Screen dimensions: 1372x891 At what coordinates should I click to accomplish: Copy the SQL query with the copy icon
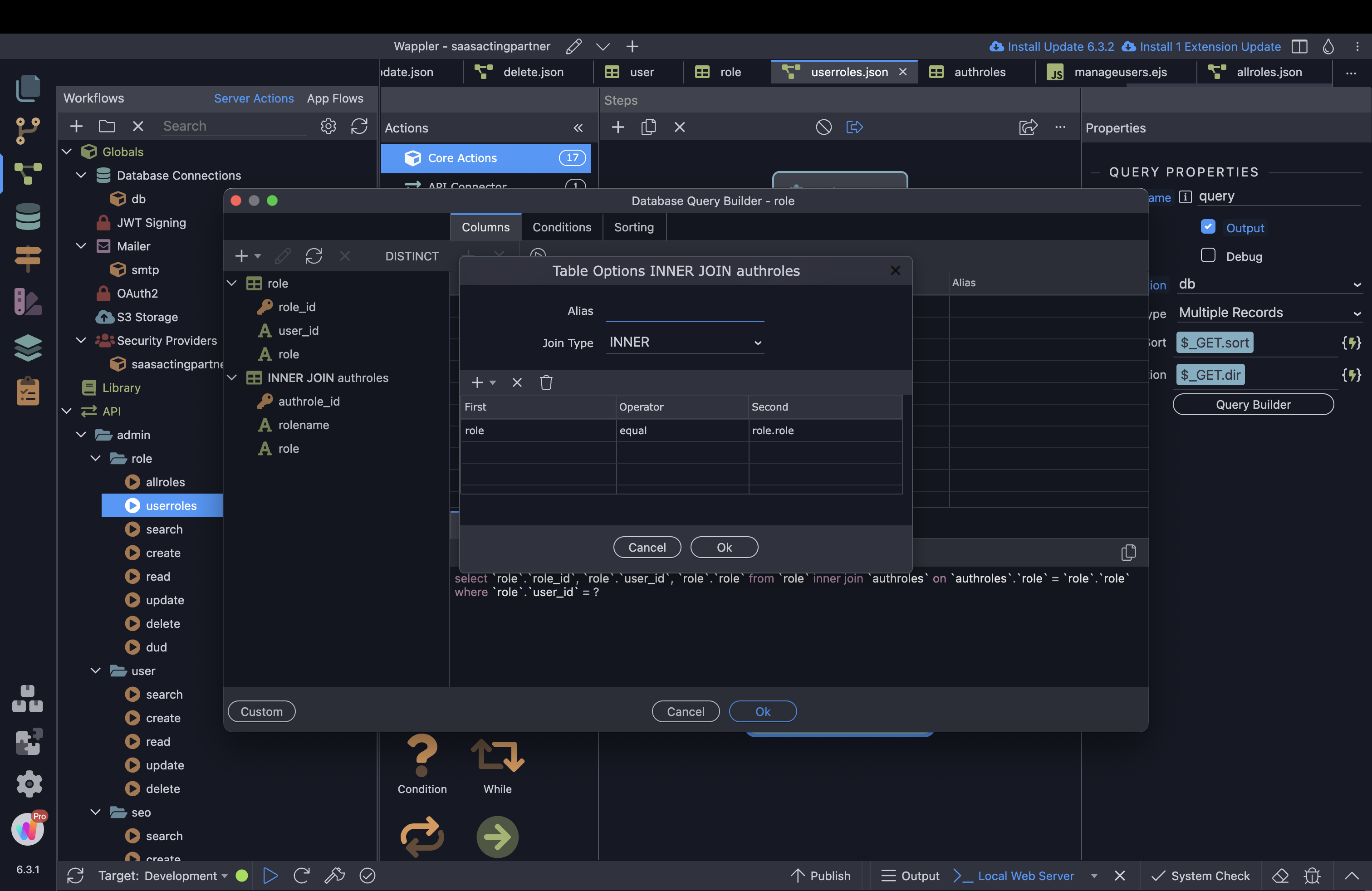pyautogui.click(x=1128, y=553)
